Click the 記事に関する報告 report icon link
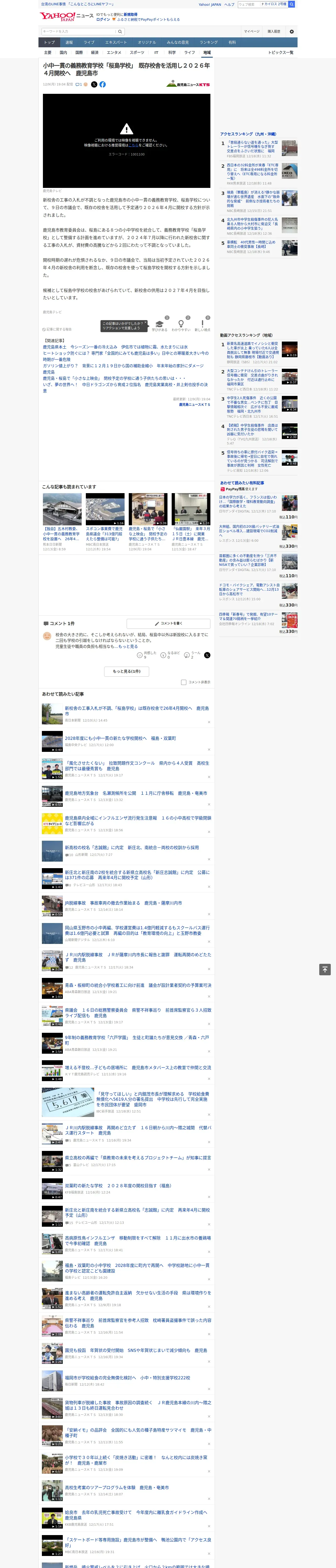Viewport: 336px width, 1568px height. [x=57, y=329]
